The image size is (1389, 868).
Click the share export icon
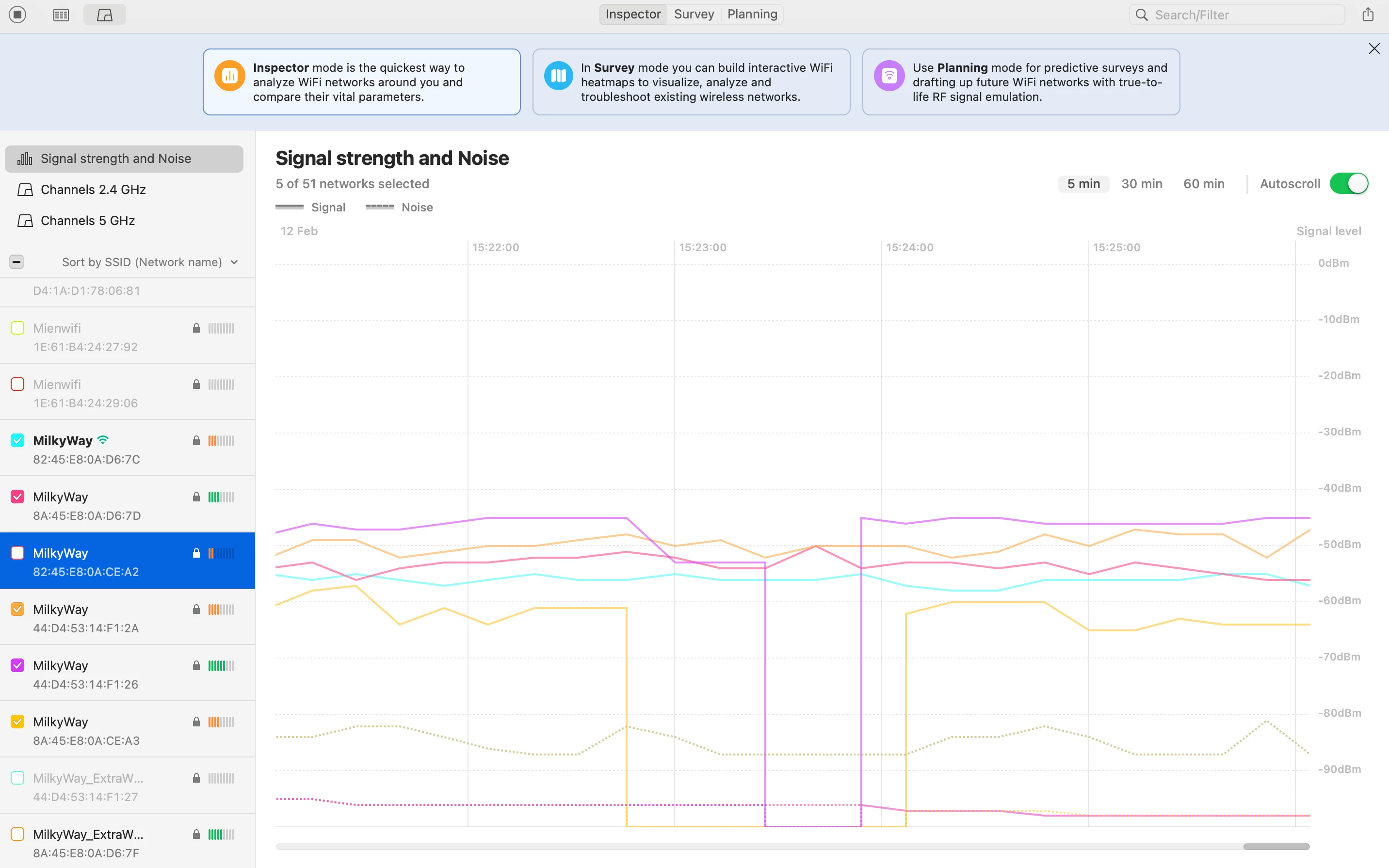[1368, 15]
